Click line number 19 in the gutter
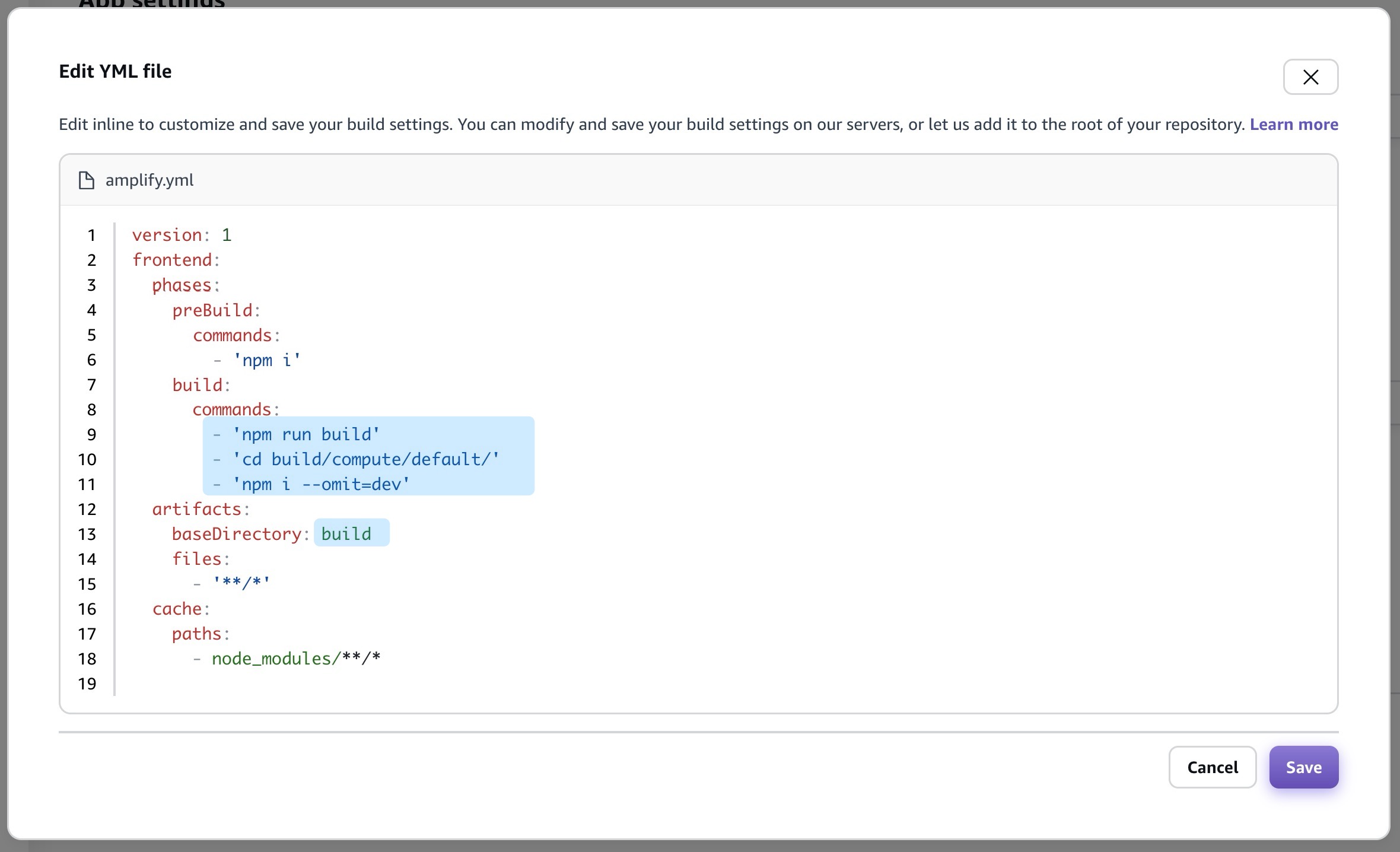Screen dimensions: 1400x852 tap(87, 683)
